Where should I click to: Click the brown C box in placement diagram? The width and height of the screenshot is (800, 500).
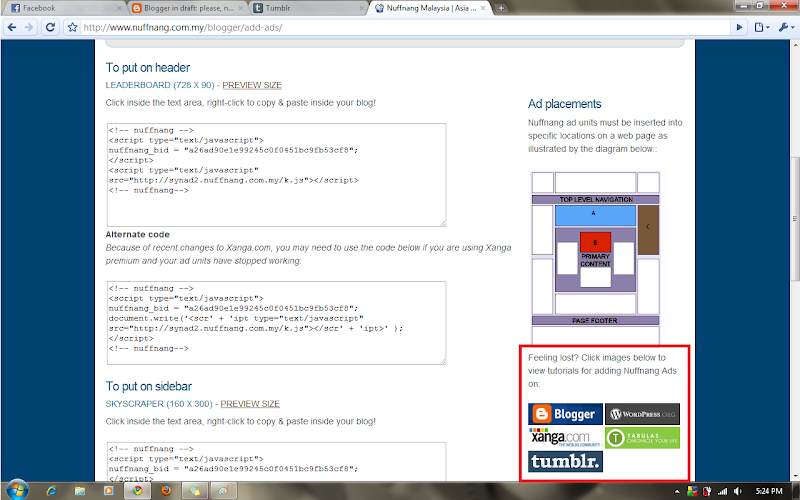[x=648, y=230]
